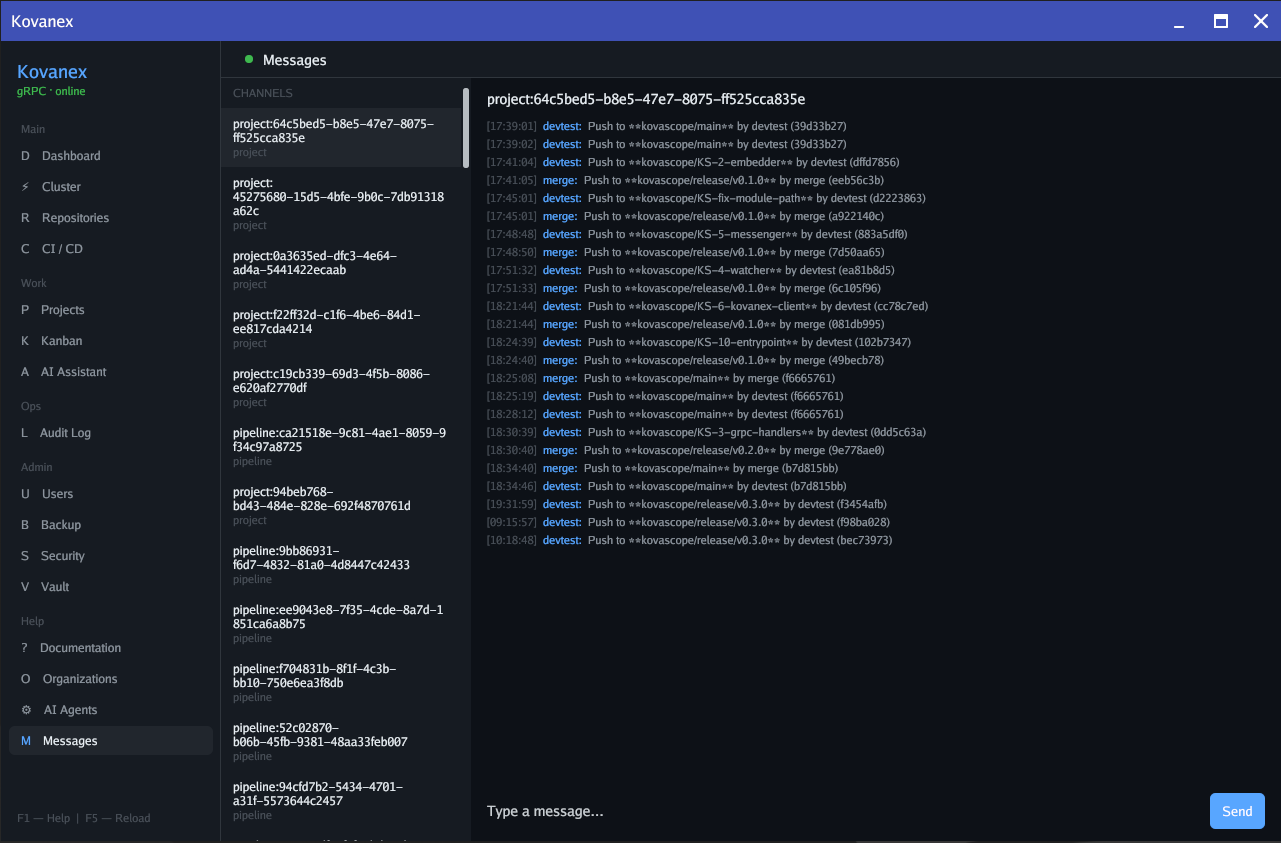Open the Vault section

click(x=56, y=587)
